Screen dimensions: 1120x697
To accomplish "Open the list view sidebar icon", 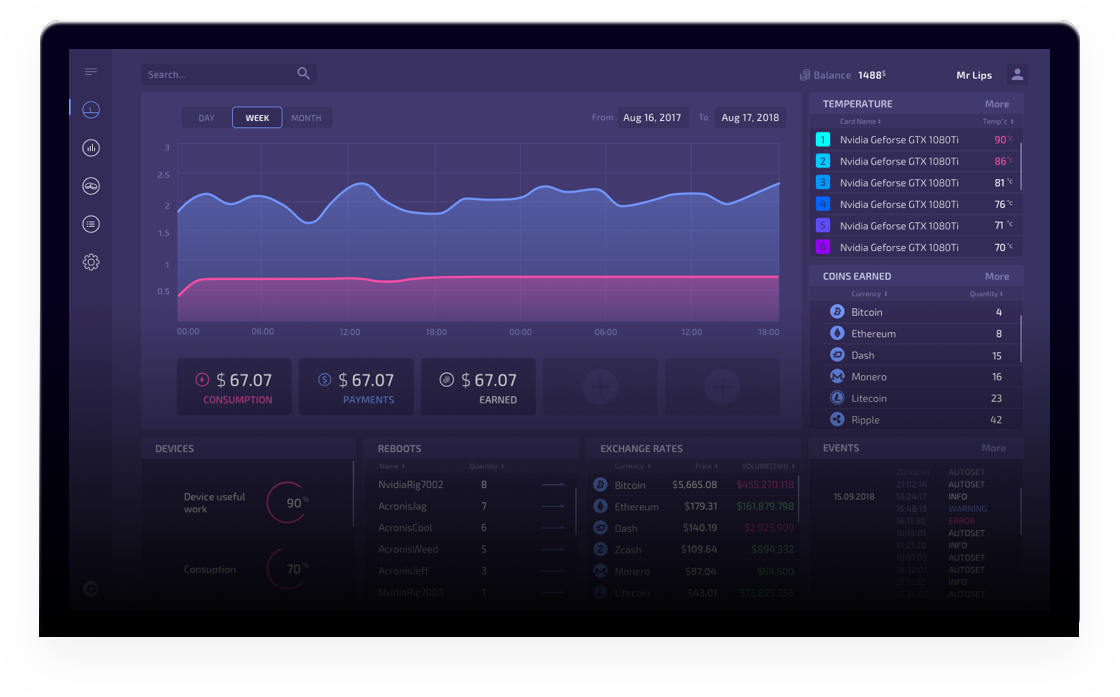I will (x=91, y=224).
